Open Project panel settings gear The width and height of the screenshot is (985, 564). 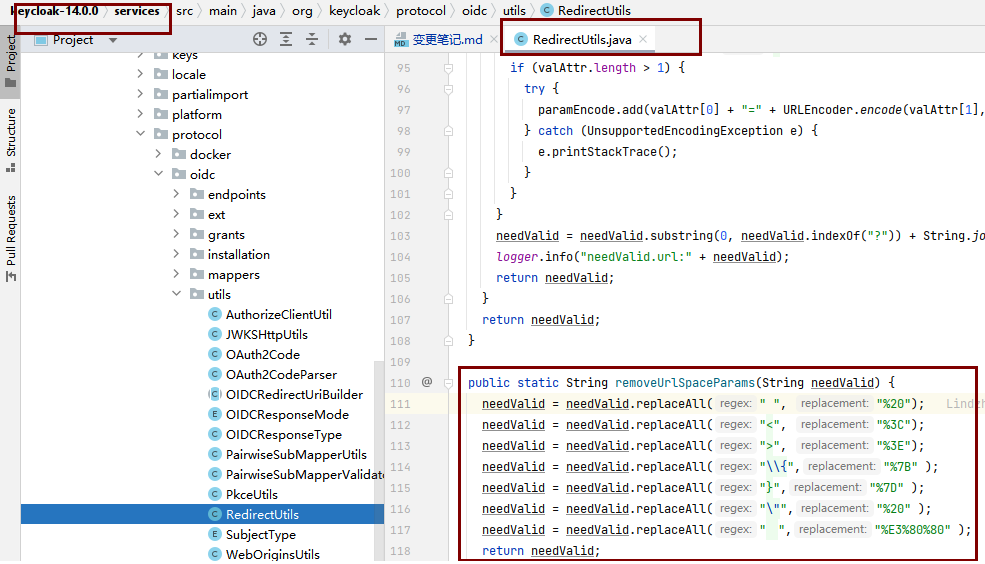(x=344, y=40)
